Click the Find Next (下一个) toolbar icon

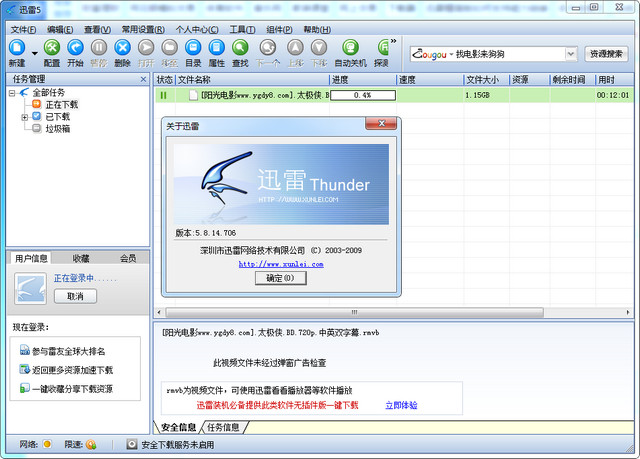(x=268, y=48)
